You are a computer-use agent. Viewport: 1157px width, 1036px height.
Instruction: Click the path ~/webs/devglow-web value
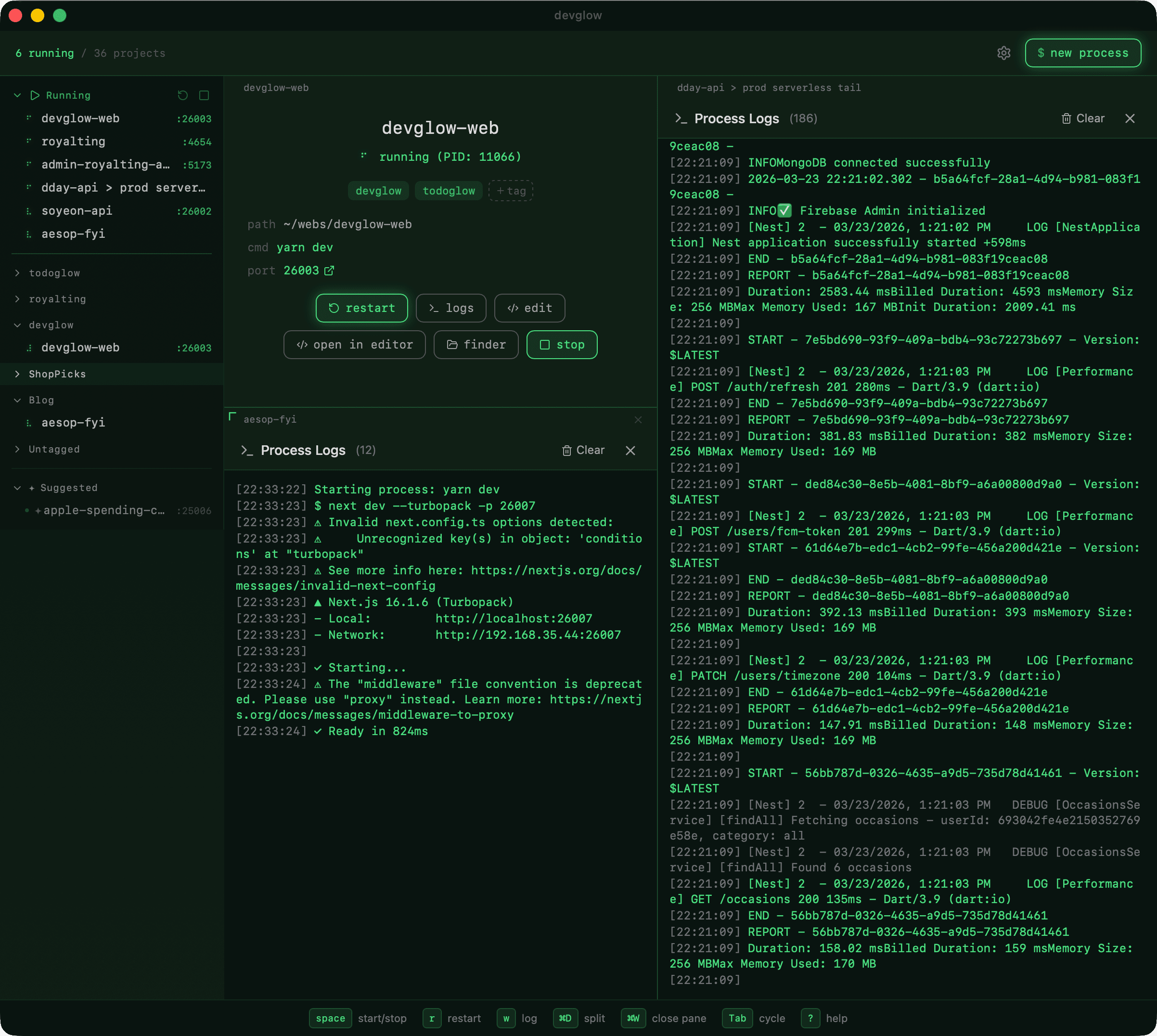point(348,224)
